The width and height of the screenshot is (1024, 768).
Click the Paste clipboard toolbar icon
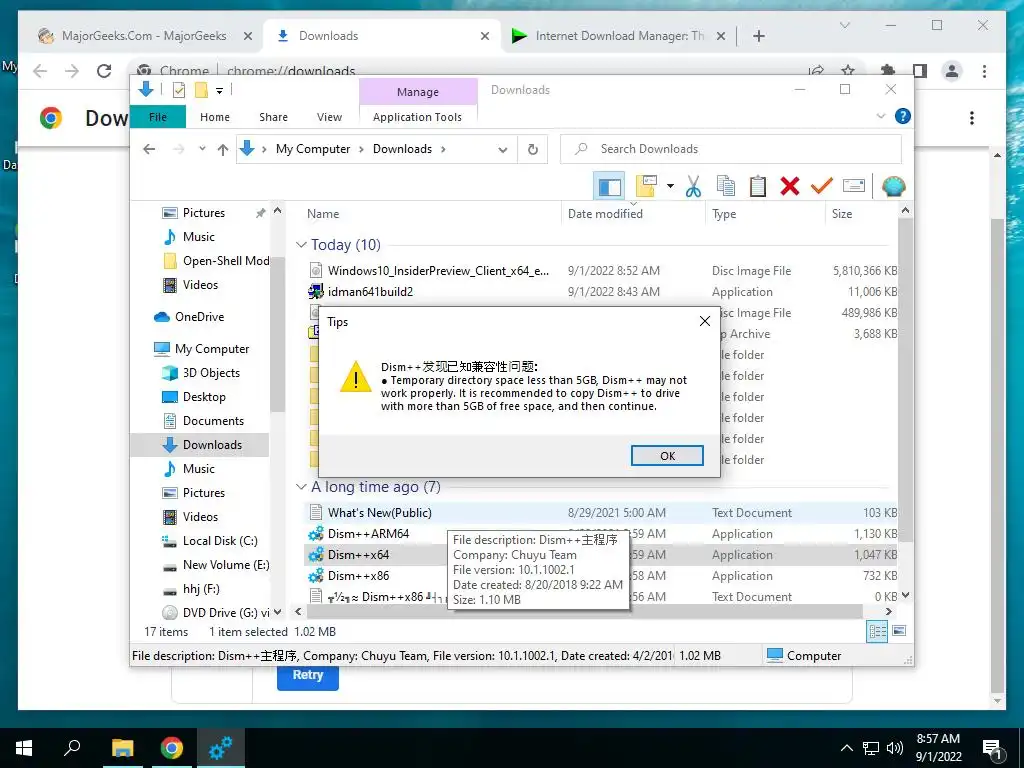point(758,186)
